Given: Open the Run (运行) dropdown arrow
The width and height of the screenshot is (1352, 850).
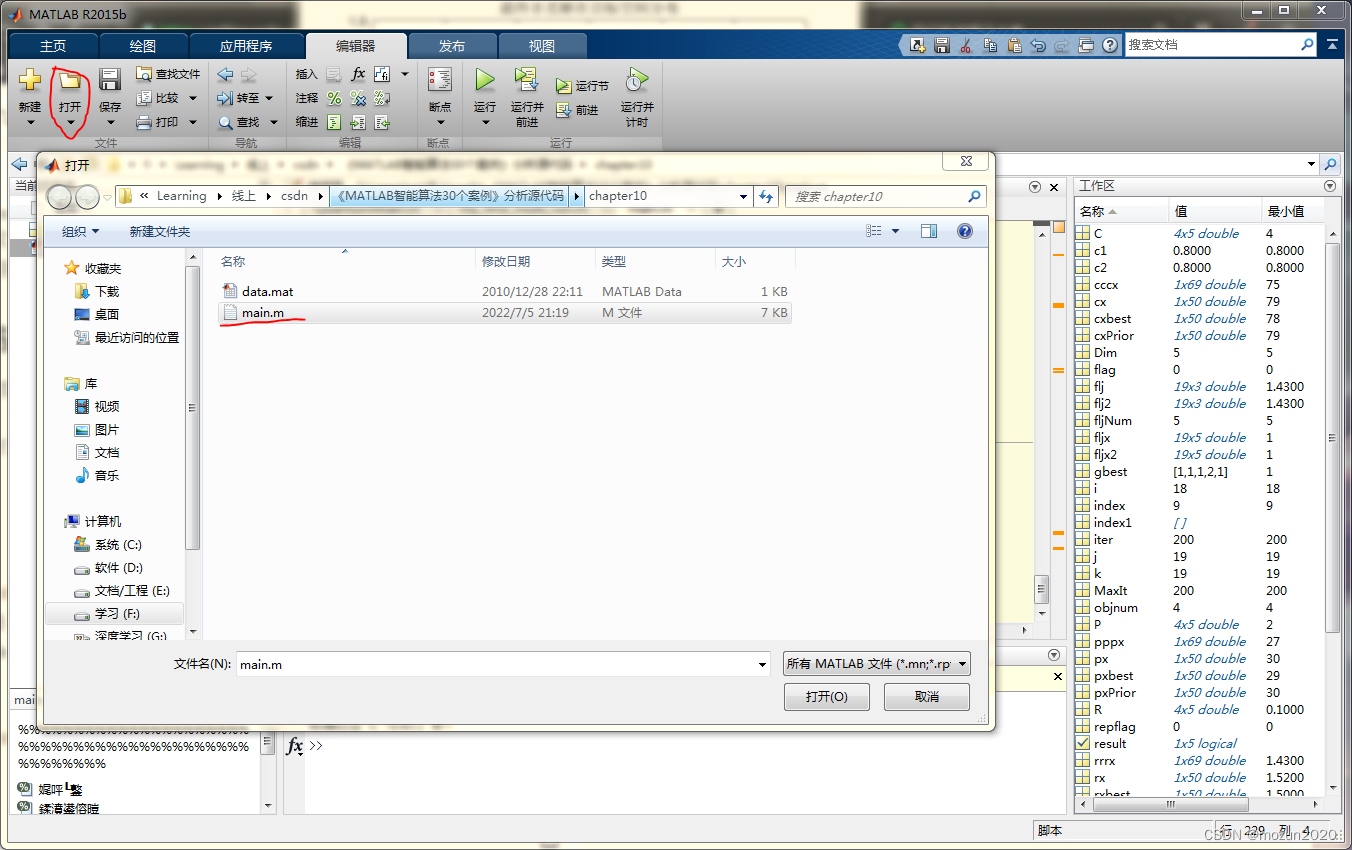Looking at the screenshot, I should click(x=485, y=123).
